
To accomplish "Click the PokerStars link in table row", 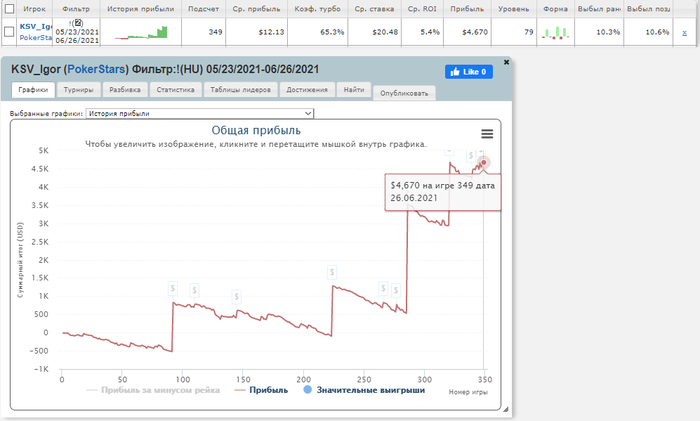I will 36,38.
